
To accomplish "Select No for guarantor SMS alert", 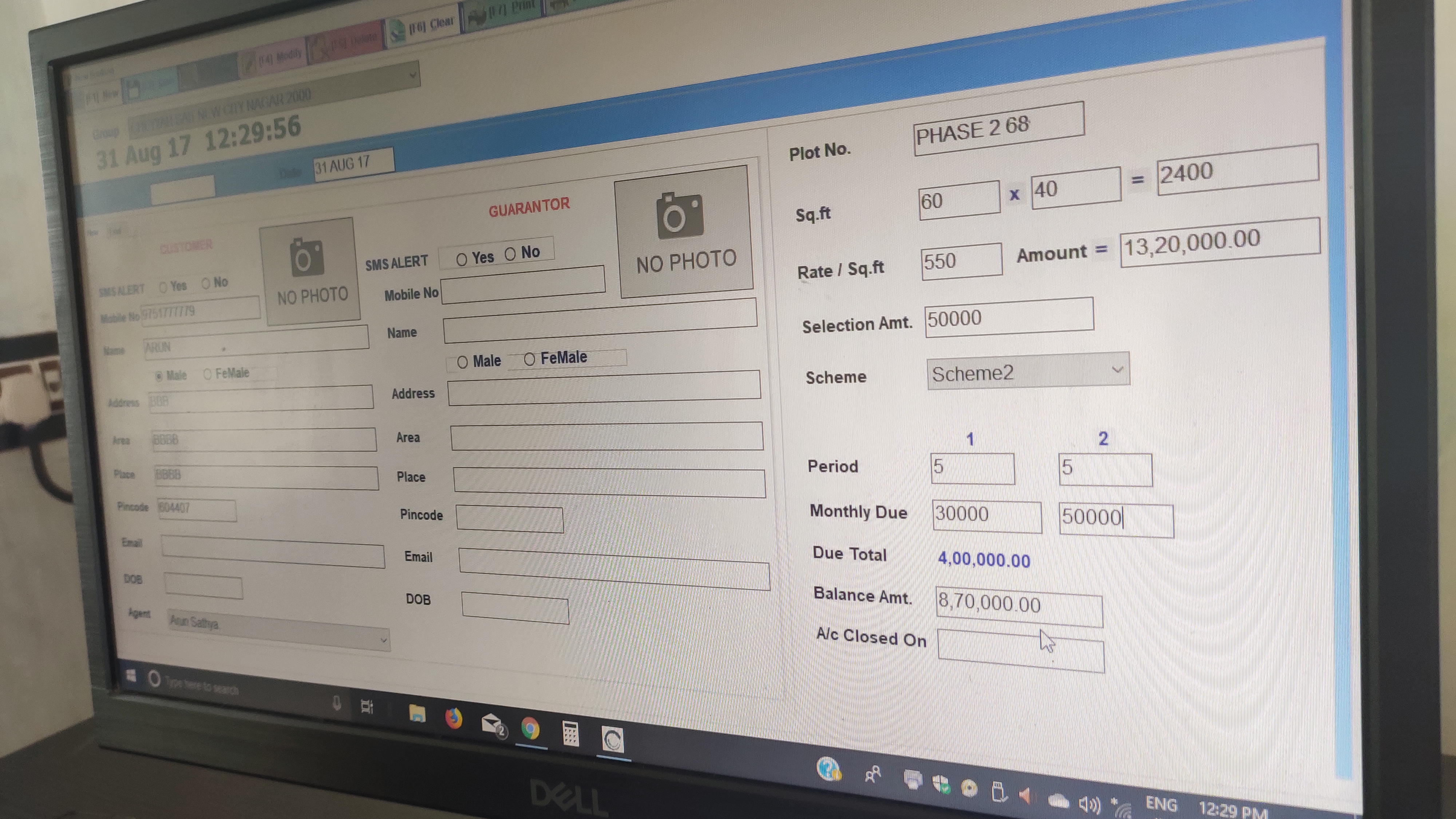I will (x=510, y=254).
